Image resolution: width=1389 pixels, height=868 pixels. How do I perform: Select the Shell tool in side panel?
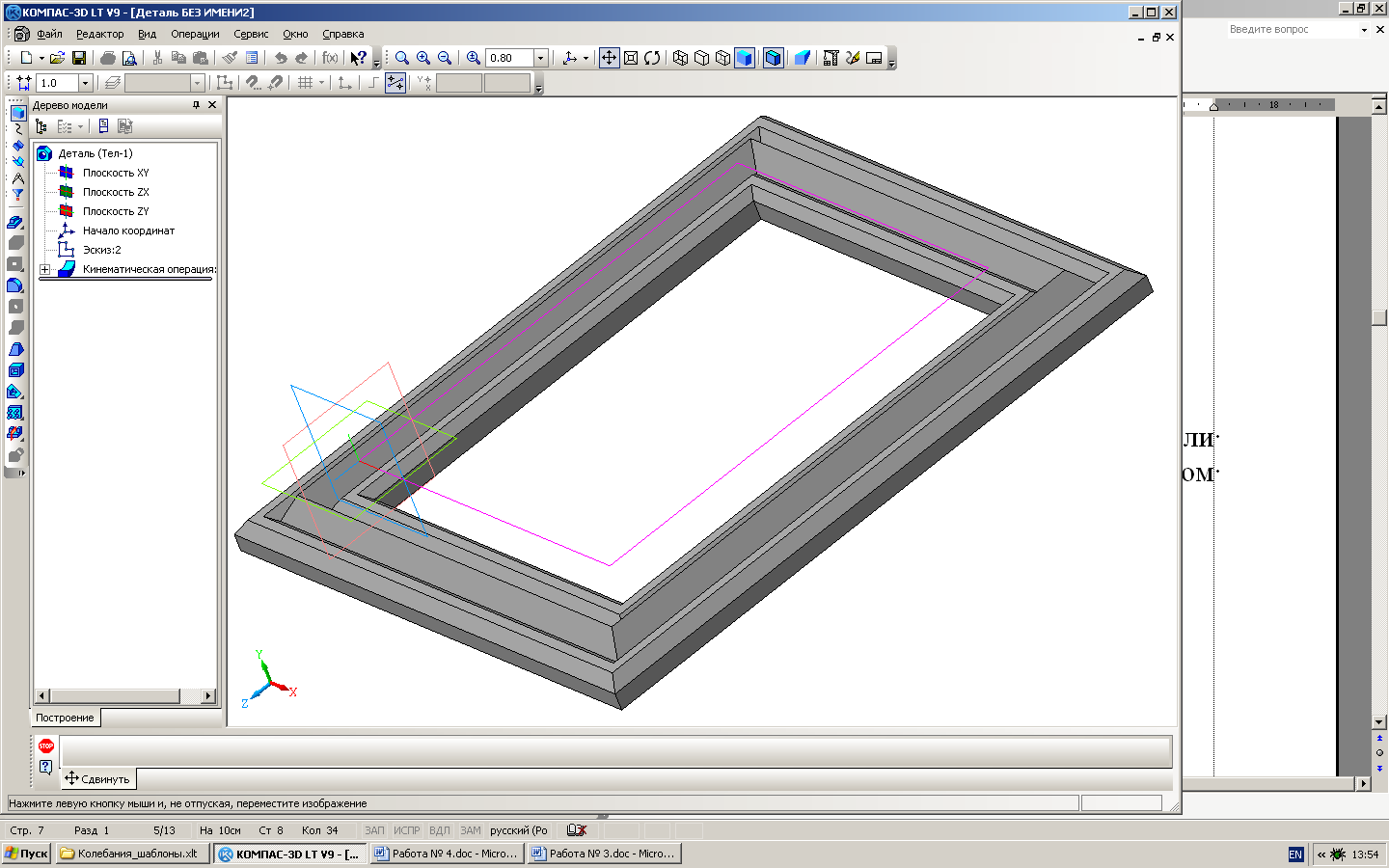point(15,370)
